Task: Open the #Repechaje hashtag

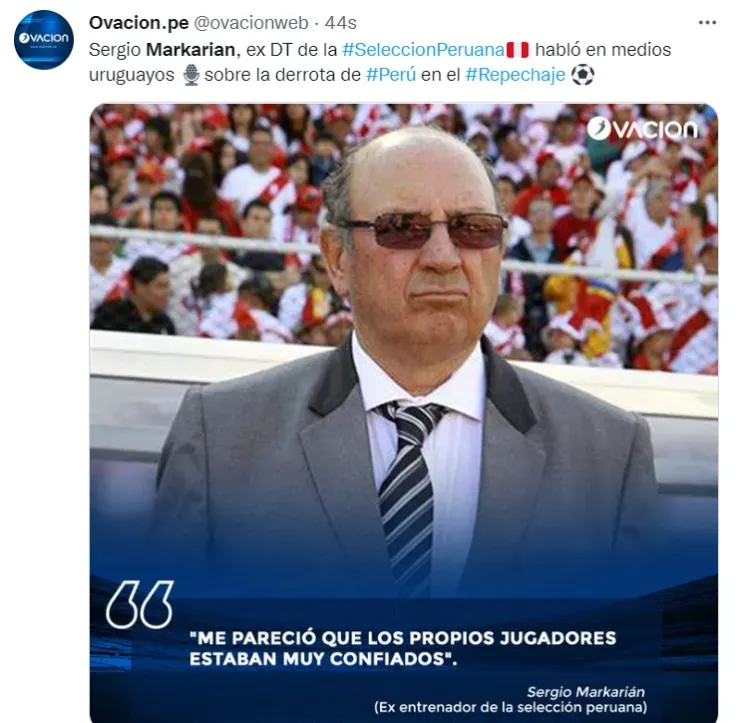Action: (x=515, y=75)
